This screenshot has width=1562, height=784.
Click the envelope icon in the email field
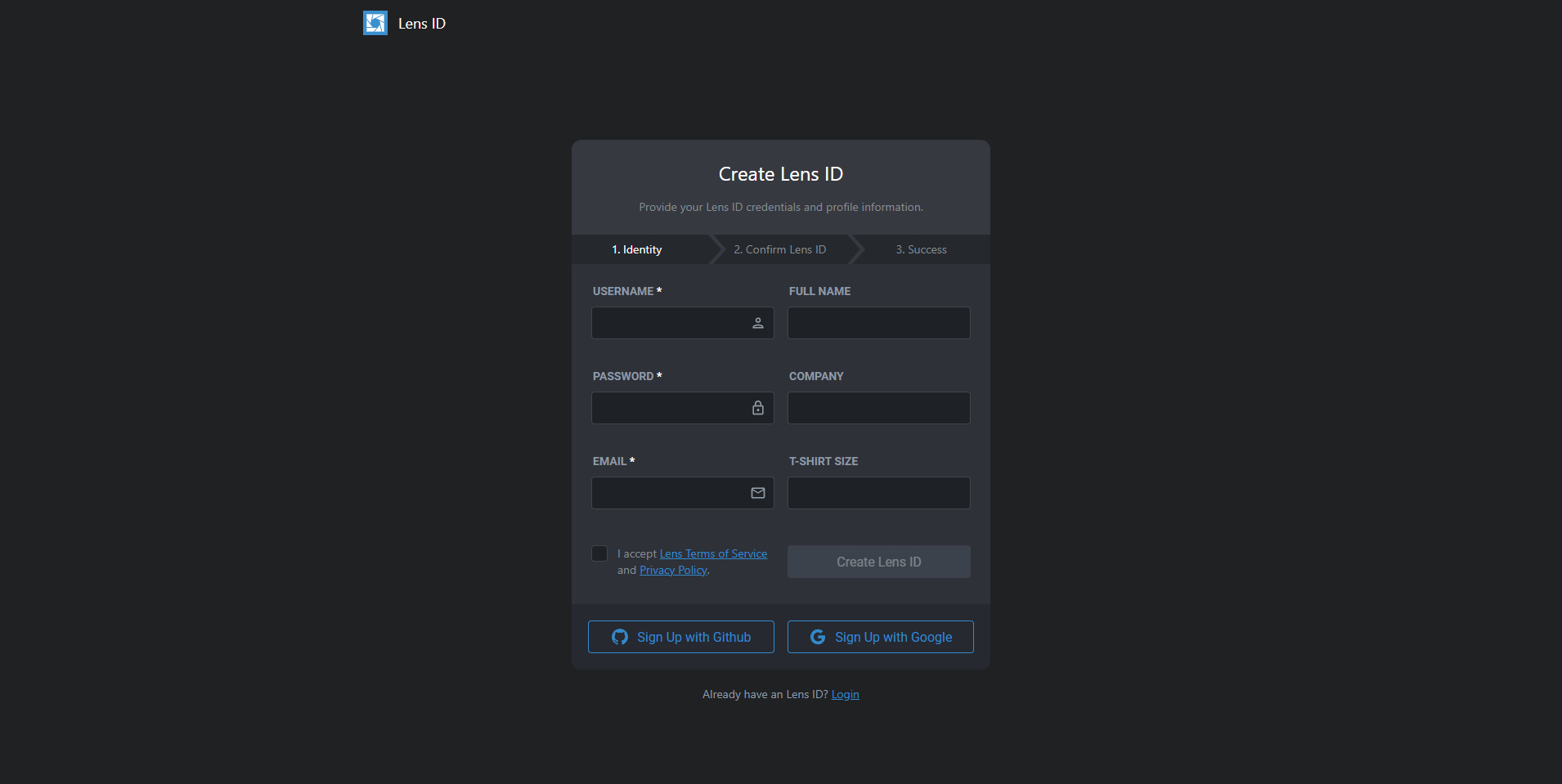pyautogui.click(x=757, y=493)
